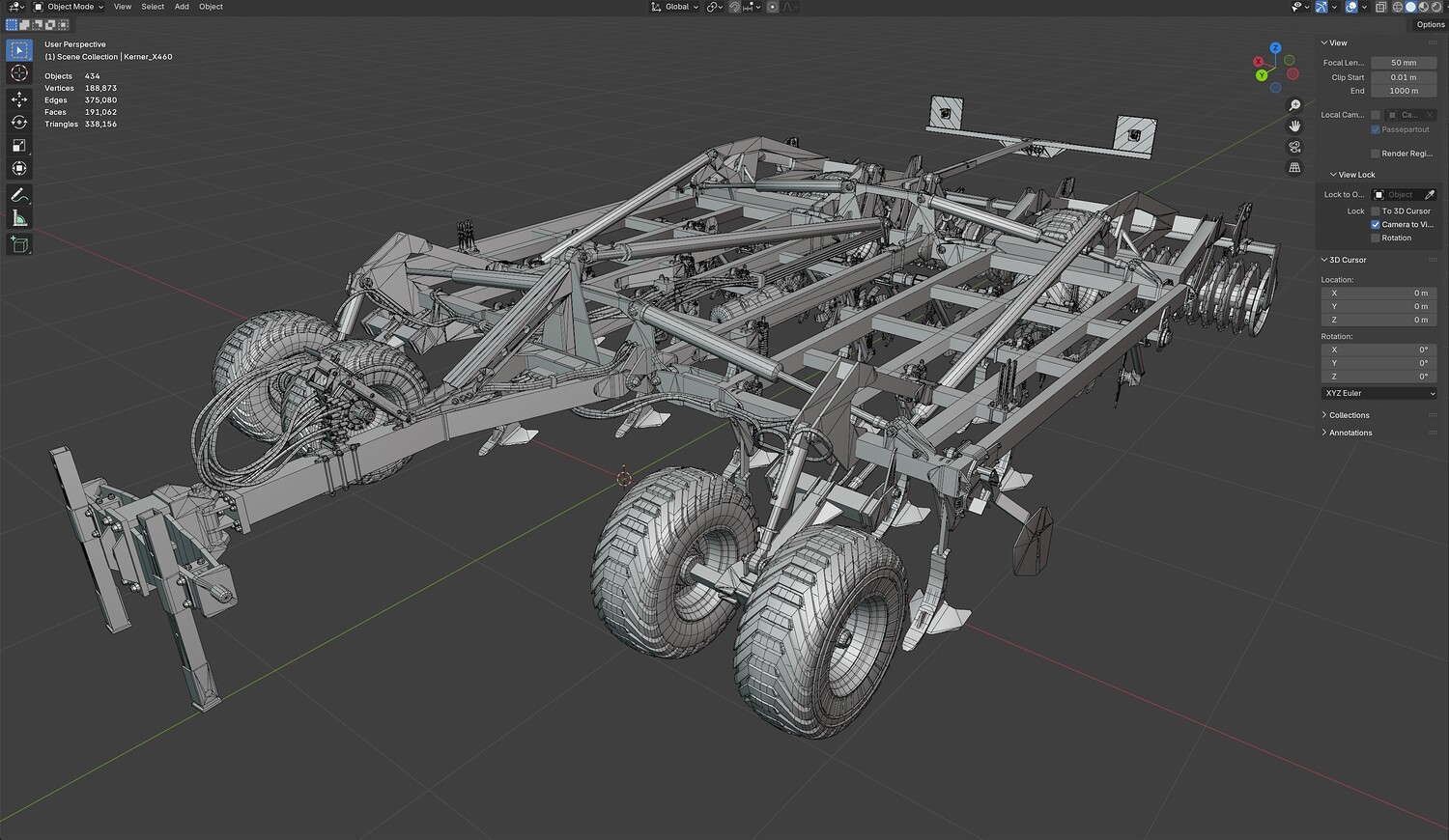Collapse the 3D Cursor panel
The height and width of the screenshot is (840, 1449).
1345,260
